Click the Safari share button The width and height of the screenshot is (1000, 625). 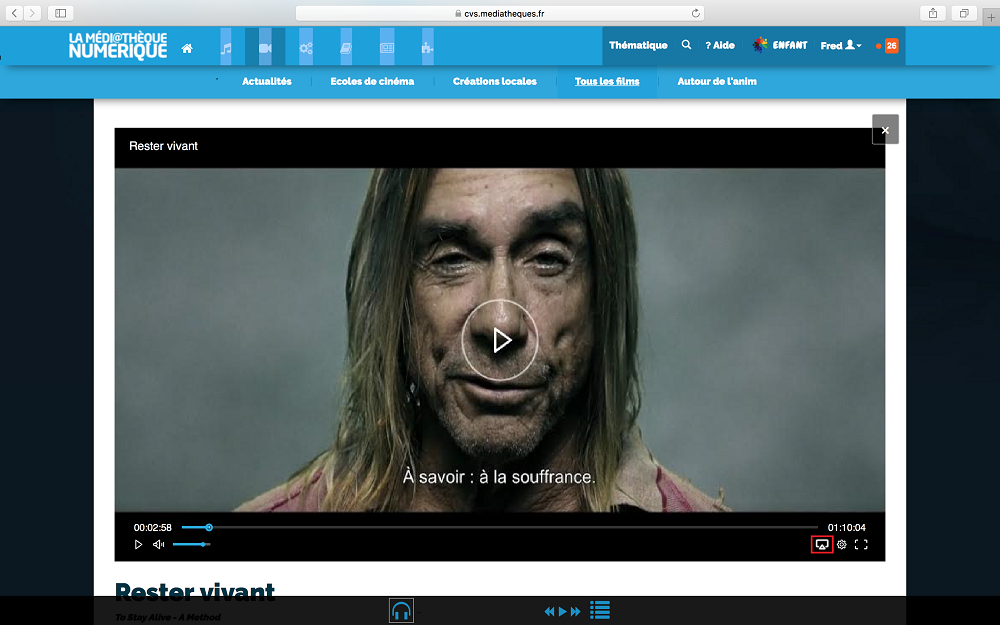pos(933,13)
